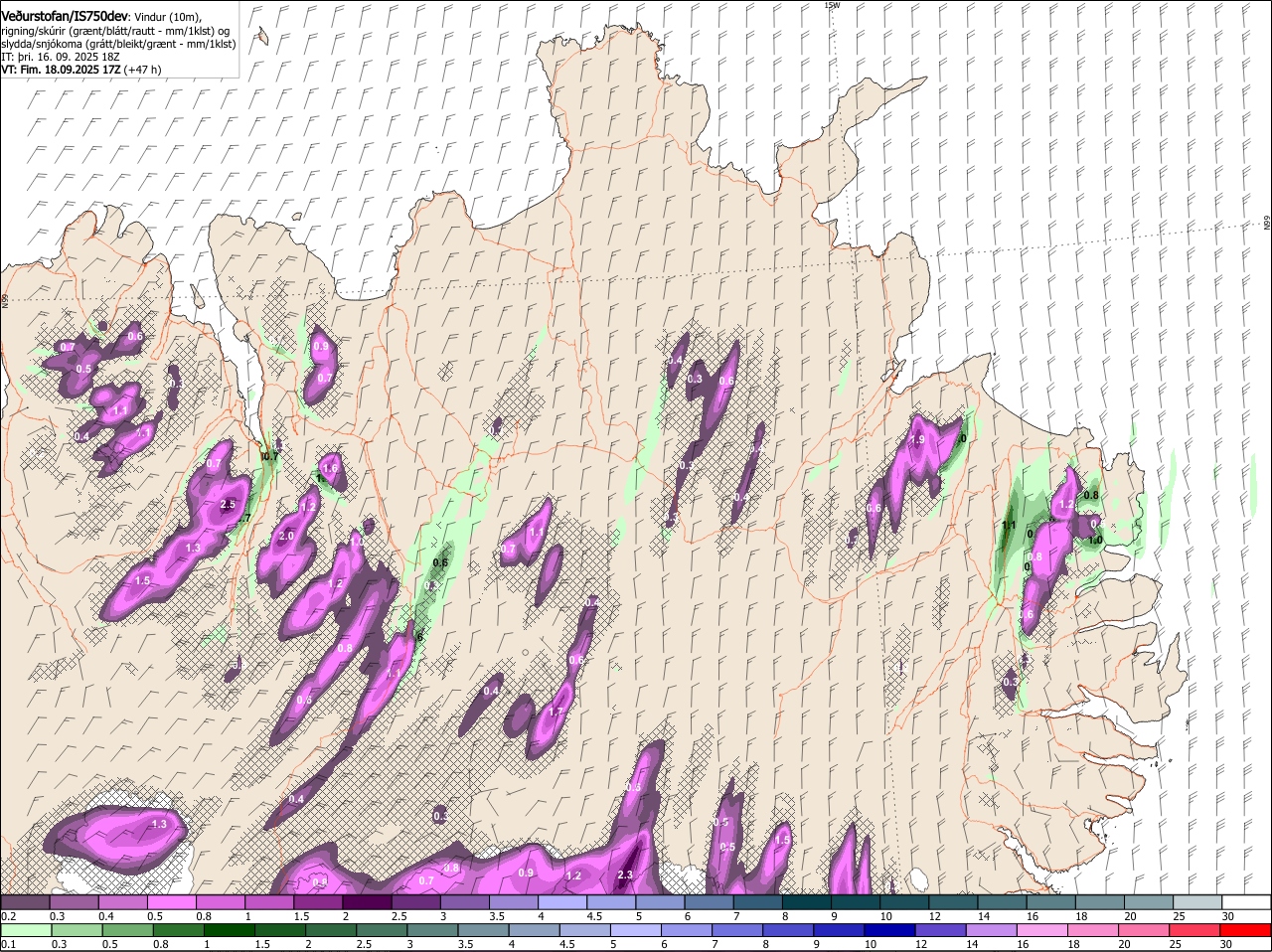Pick the 0.5 swatch in the upper purple legend row
Screen dimensions: 1272x952
coord(171,902)
